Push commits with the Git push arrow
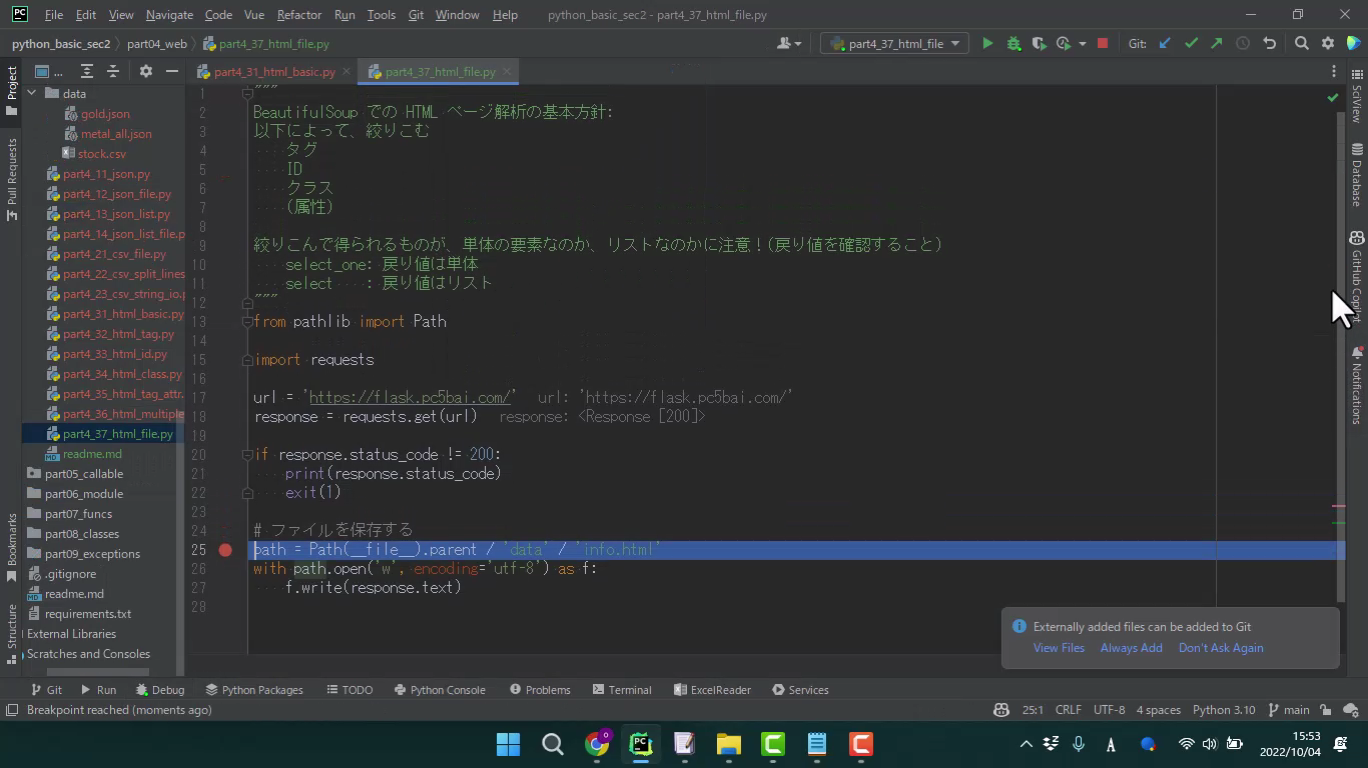Image resolution: width=1368 pixels, height=768 pixels. (x=1216, y=43)
